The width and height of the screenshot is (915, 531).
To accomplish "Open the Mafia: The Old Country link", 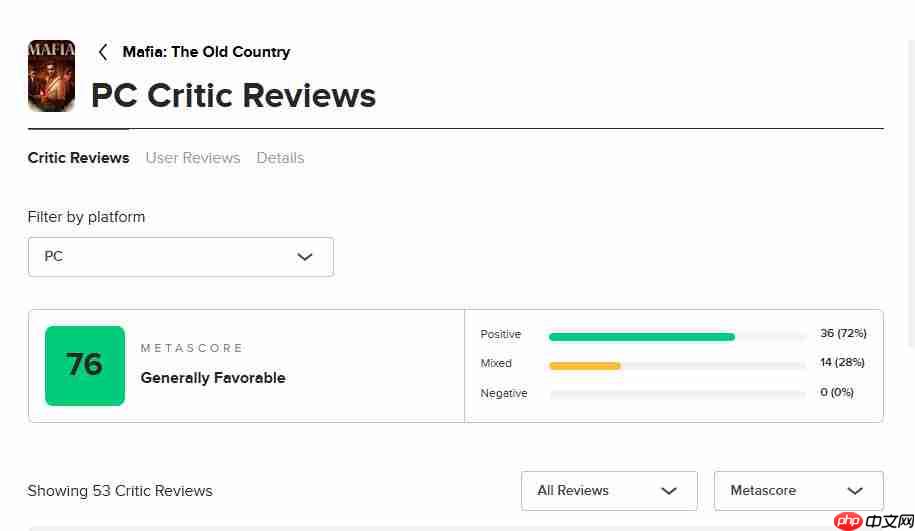I will 206,52.
